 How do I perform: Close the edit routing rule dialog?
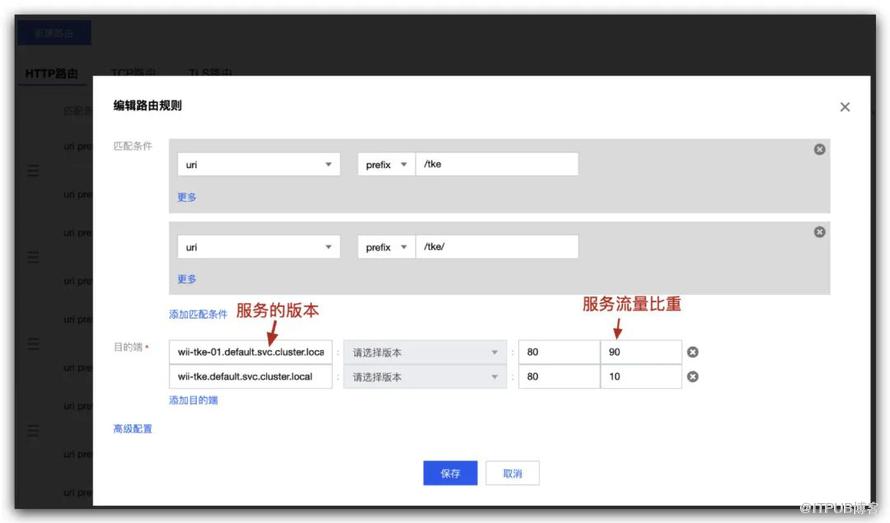845,107
